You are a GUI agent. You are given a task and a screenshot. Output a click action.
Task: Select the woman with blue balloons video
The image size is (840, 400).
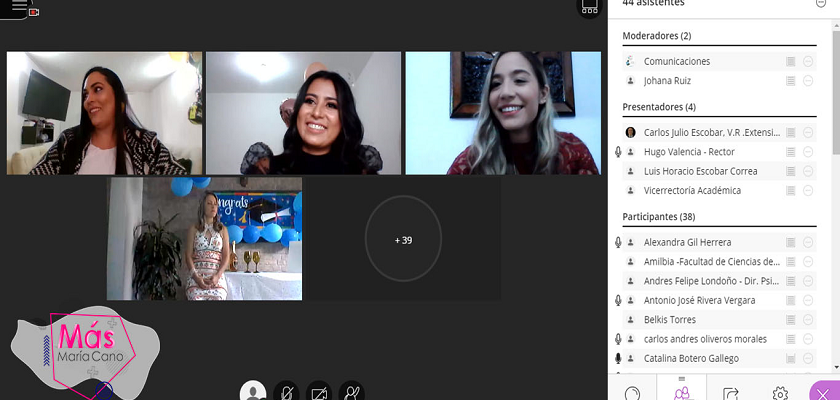pos(204,239)
